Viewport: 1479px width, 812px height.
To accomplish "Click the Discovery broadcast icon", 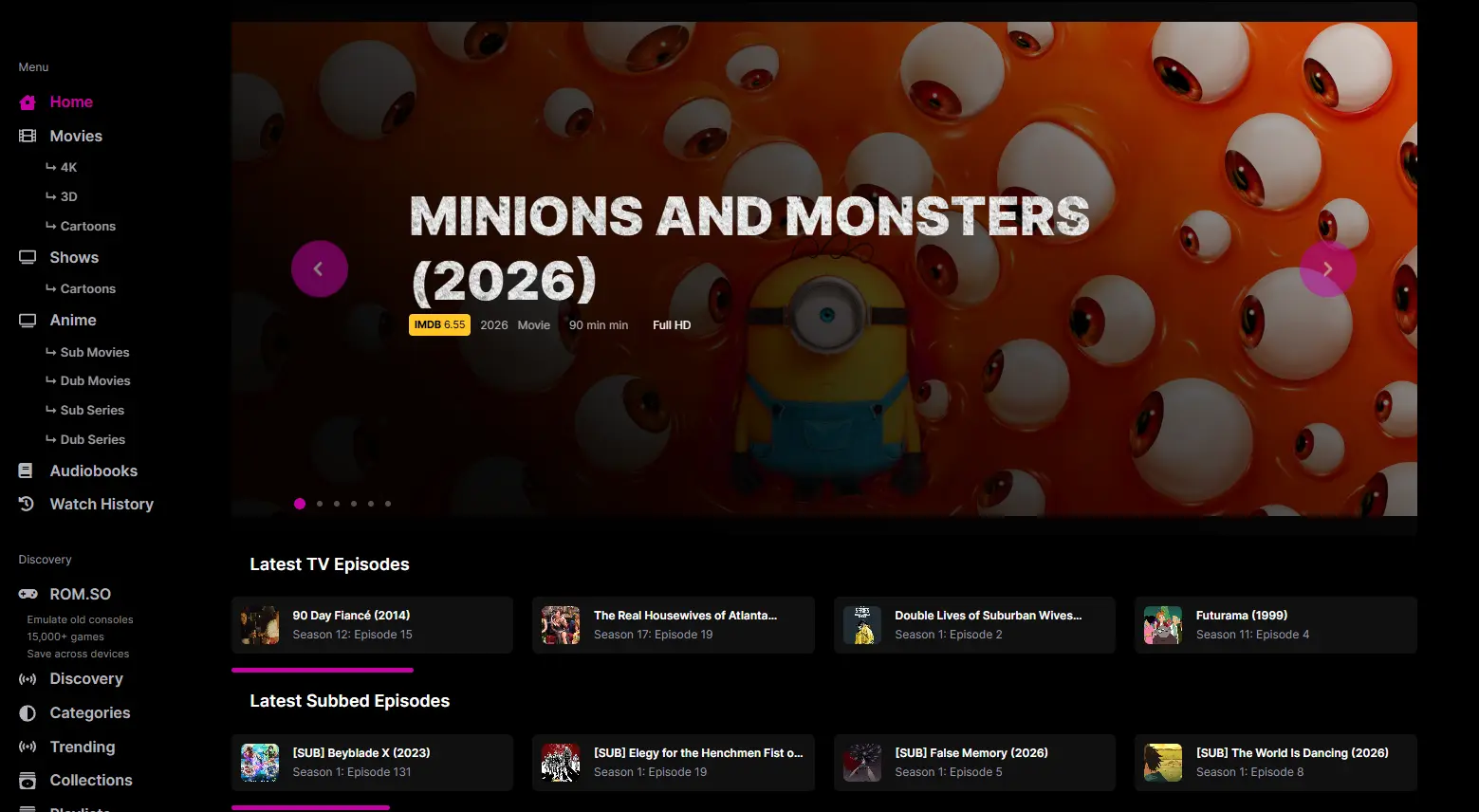I will [x=28, y=679].
